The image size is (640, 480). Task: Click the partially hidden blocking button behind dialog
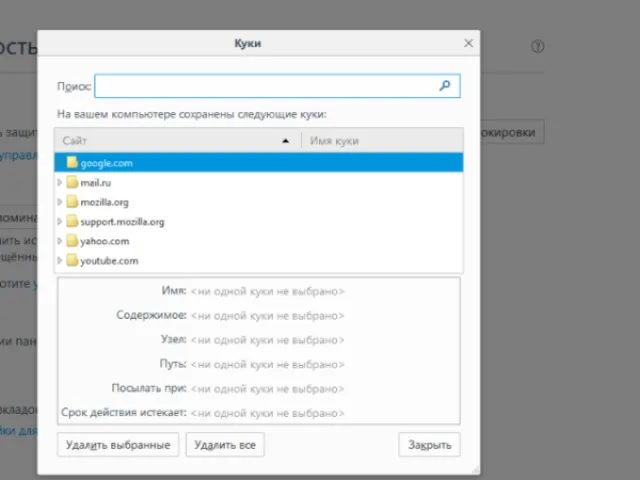coord(512,132)
